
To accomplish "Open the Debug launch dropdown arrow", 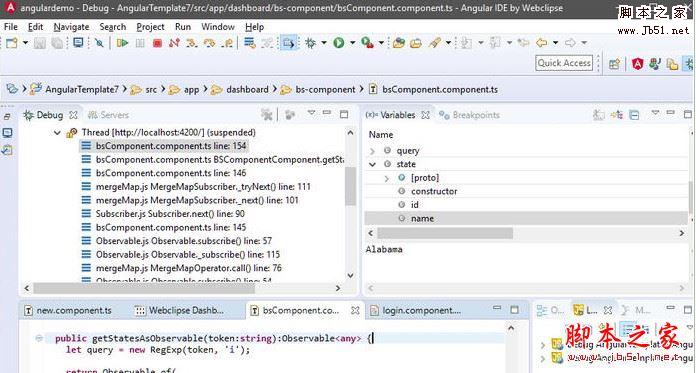I will pyautogui.click(x=324, y=43).
